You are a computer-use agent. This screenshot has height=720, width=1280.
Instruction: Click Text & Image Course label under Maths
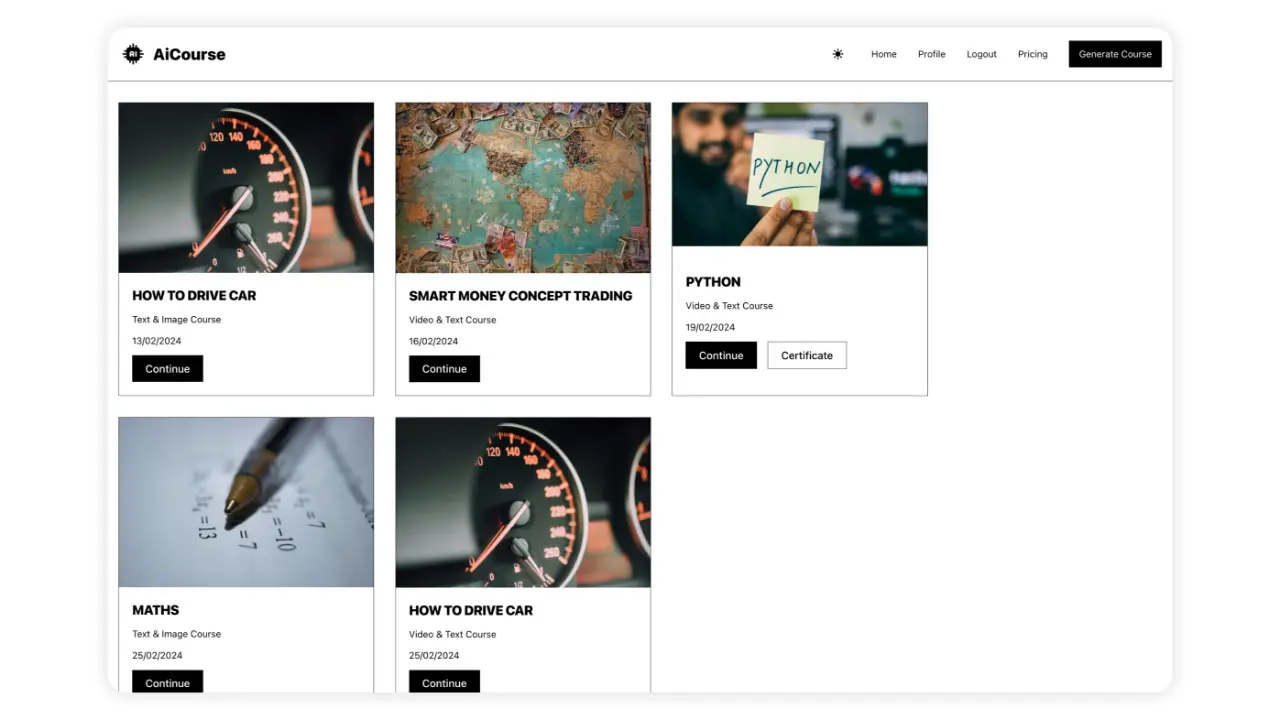(177, 634)
